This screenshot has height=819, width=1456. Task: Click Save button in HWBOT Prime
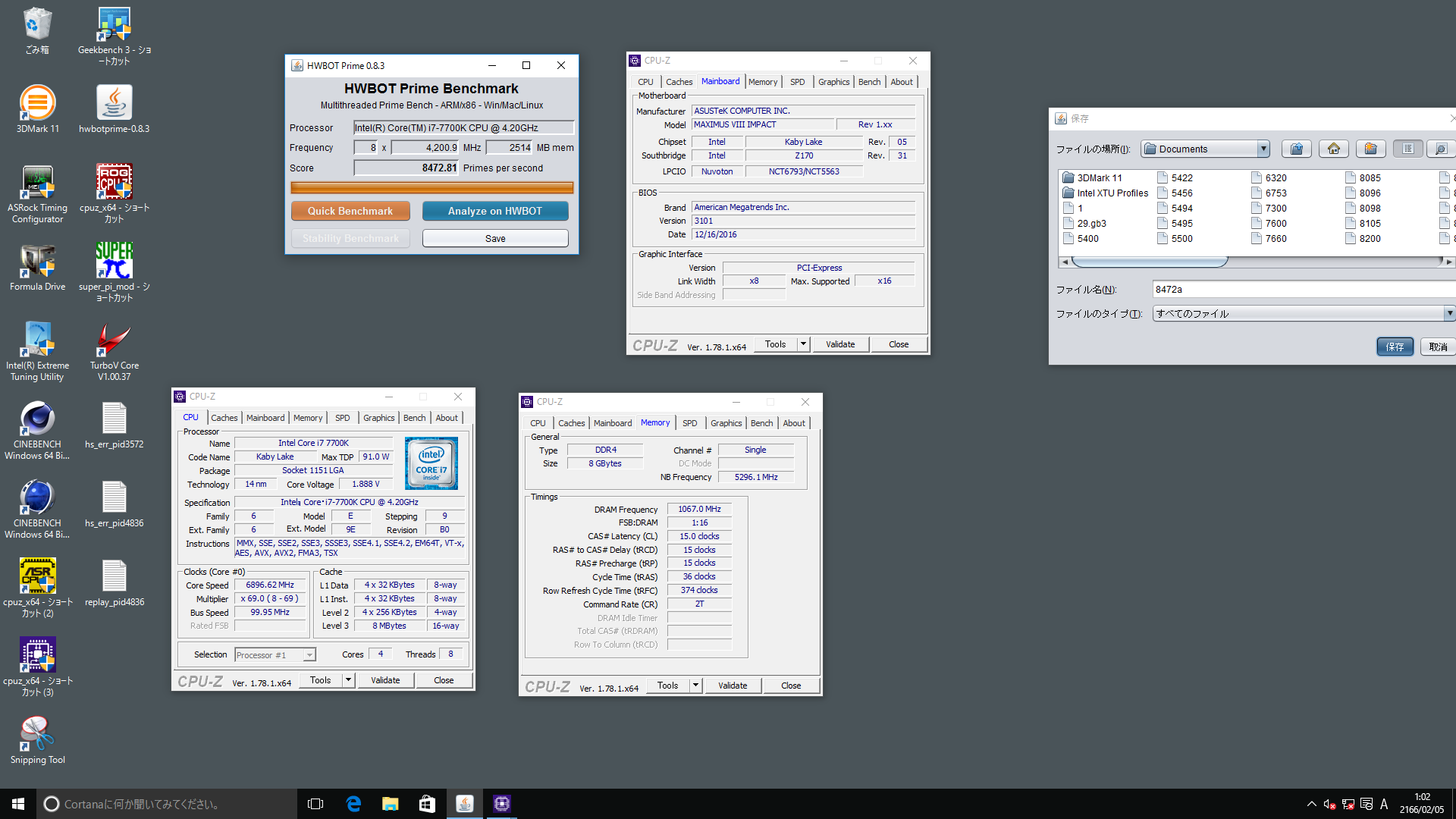pyautogui.click(x=495, y=238)
